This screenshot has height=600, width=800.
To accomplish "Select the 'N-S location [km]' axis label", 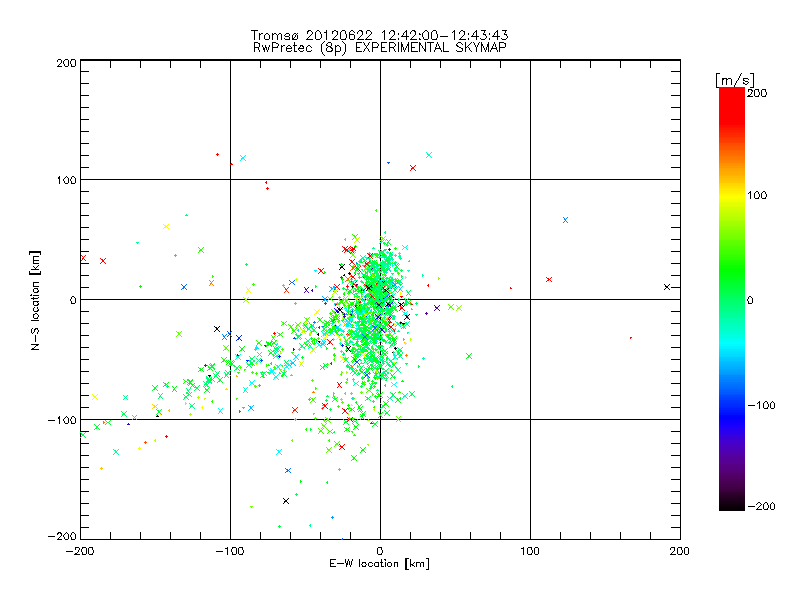I will click(35, 300).
